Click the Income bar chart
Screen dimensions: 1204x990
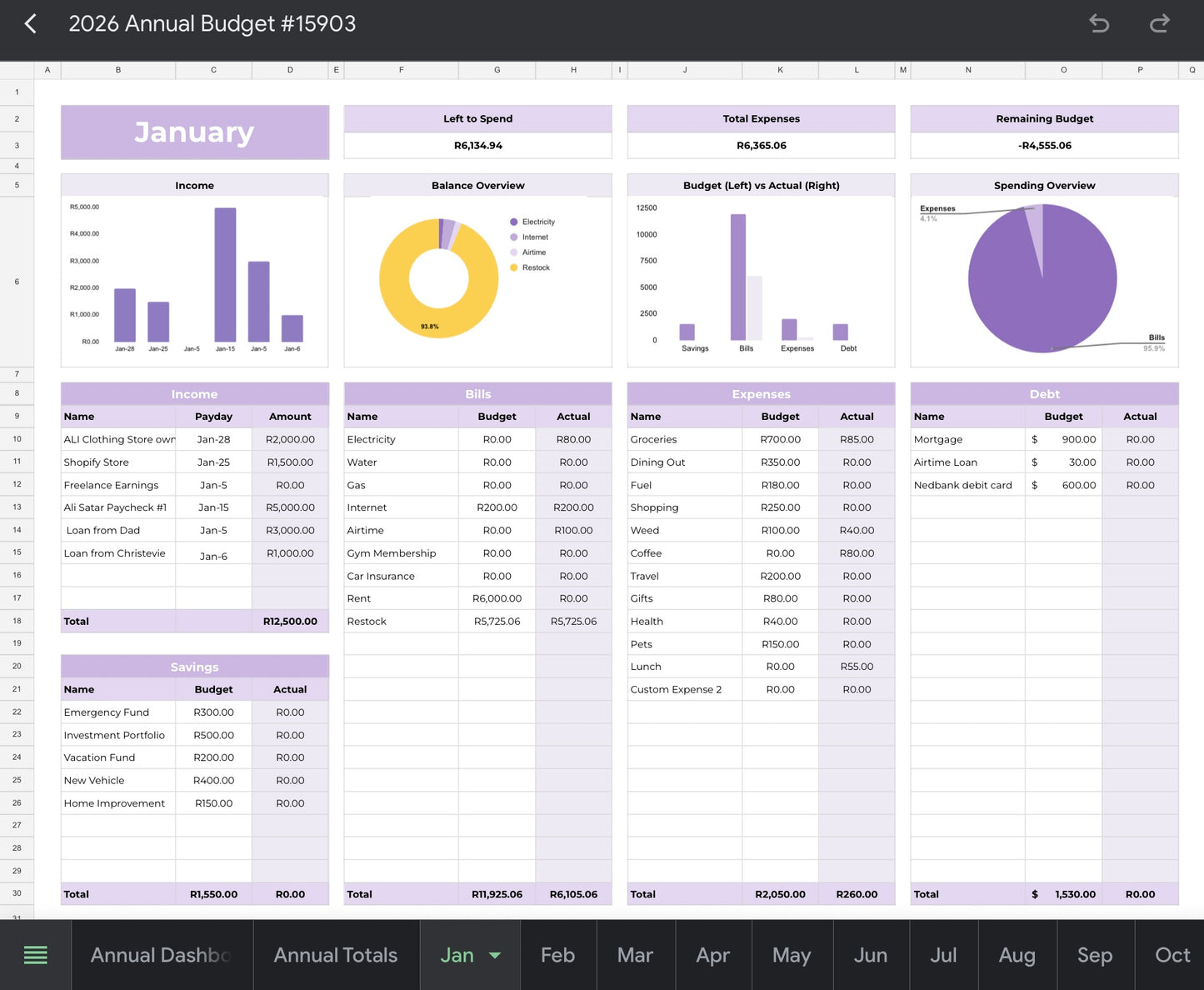(194, 281)
